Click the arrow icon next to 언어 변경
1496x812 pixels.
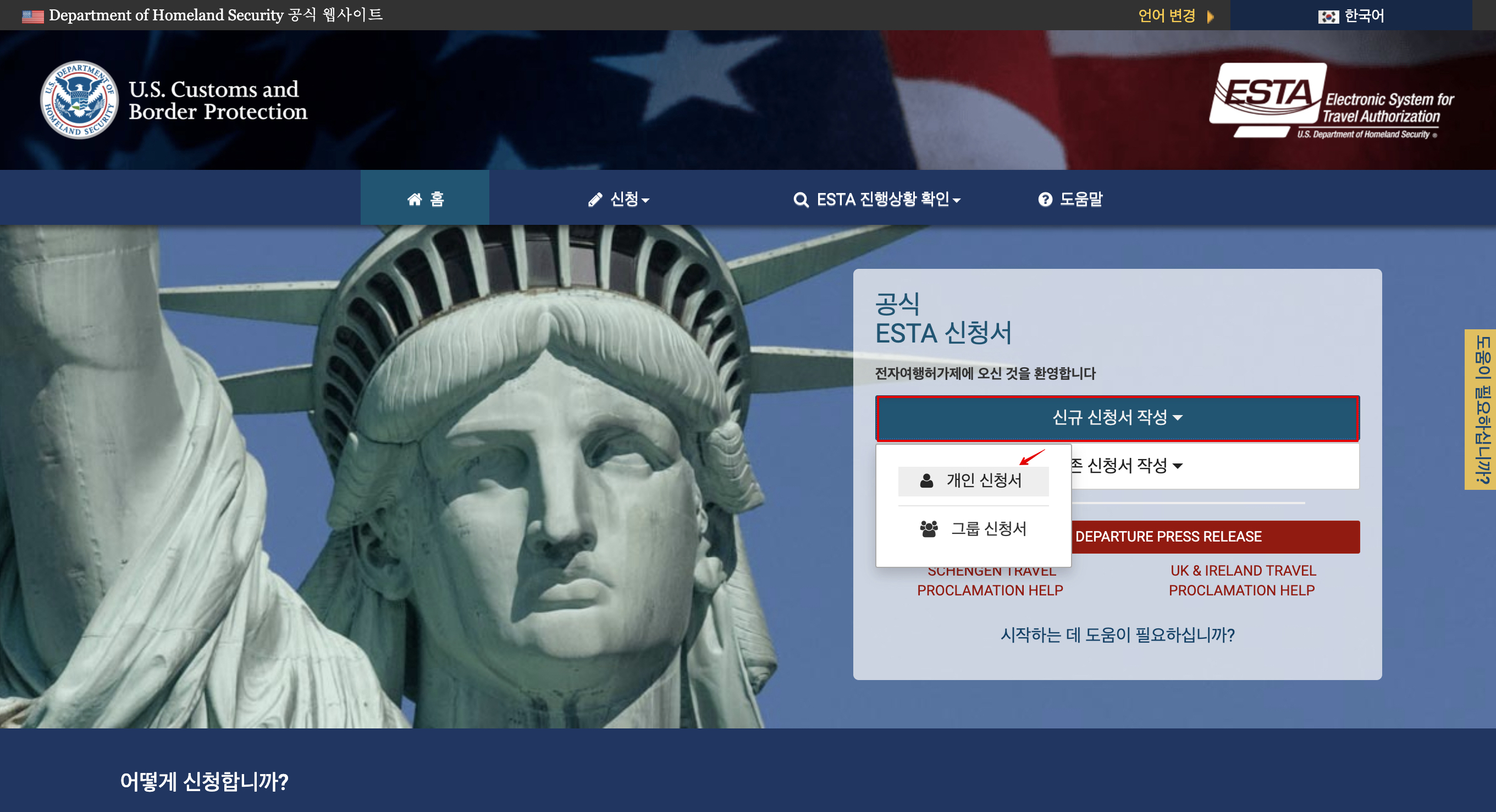pos(1210,16)
